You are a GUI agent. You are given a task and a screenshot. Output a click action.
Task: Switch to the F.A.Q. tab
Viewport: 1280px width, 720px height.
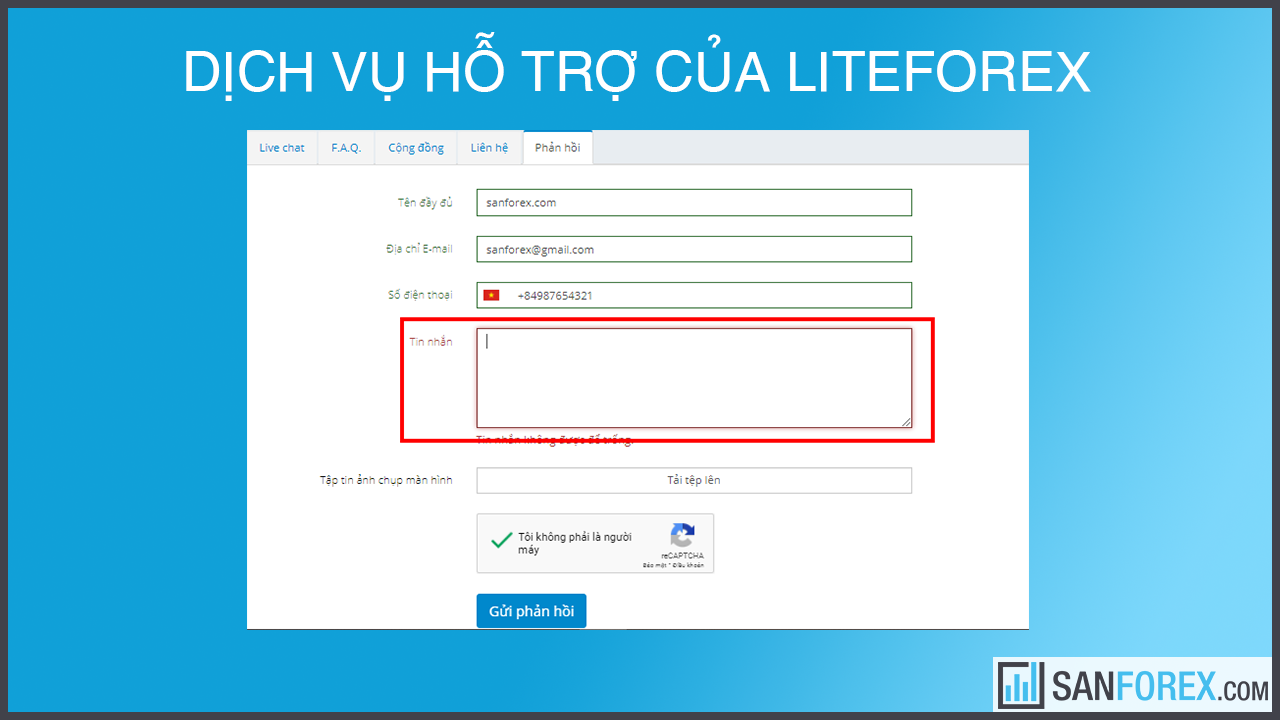(x=346, y=148)
